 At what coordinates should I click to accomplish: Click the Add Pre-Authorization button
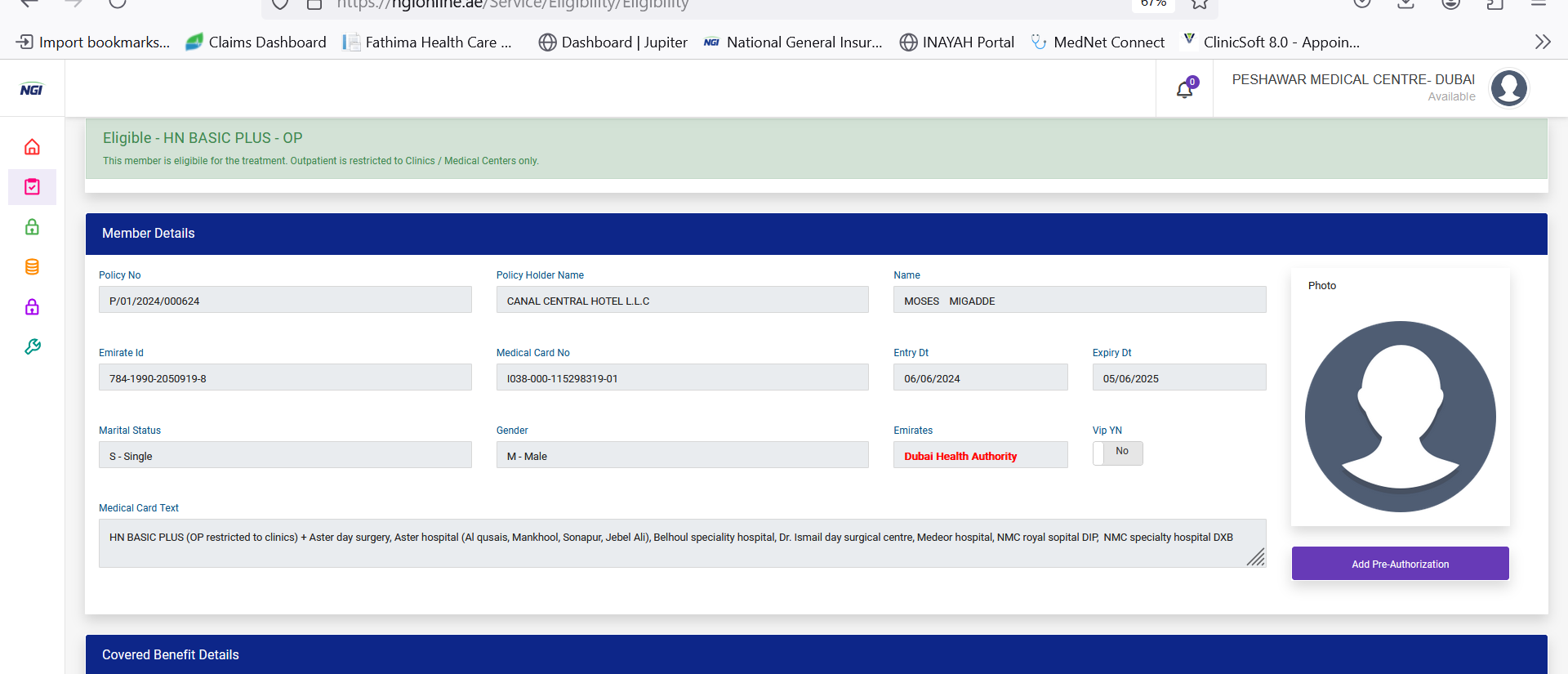click(1400, 564)
